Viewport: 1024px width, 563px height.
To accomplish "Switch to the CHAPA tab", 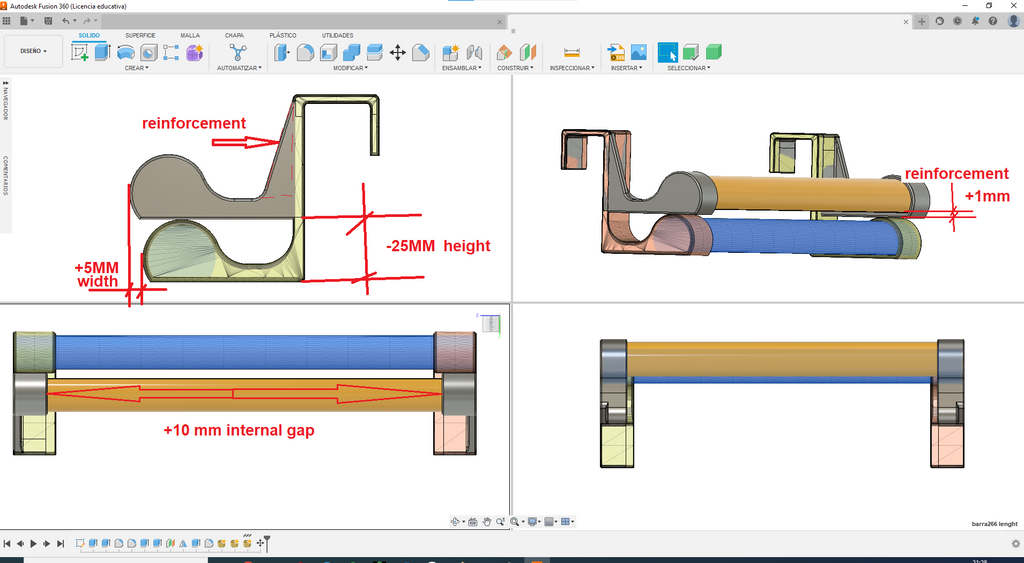I will pos(234,35).
